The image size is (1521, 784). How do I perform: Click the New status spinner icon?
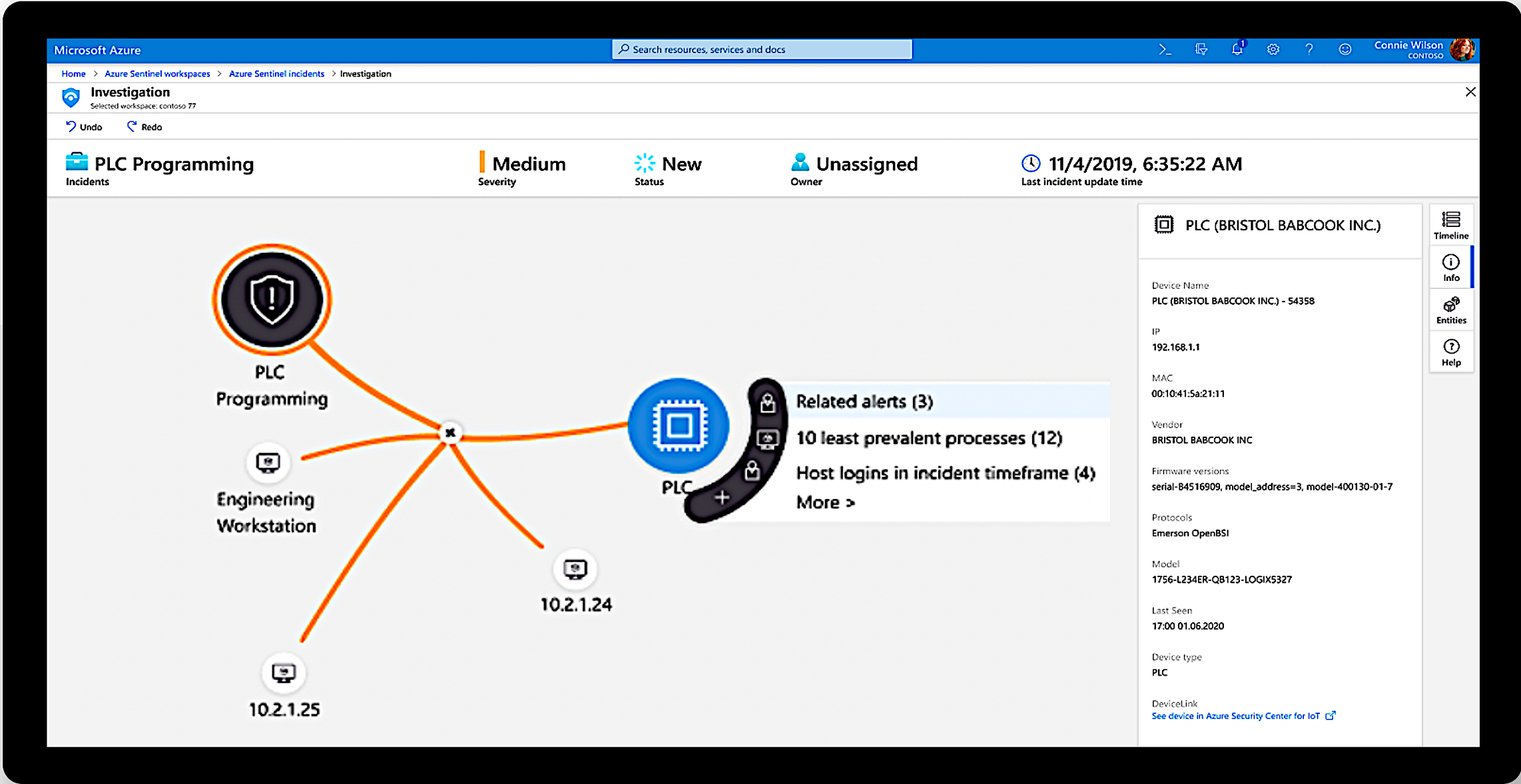click(645, 163)
